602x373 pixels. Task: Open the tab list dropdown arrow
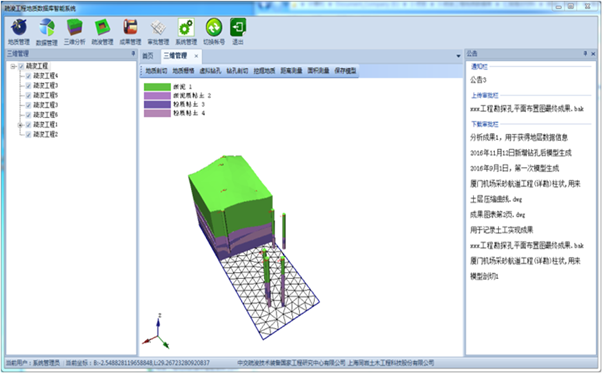click(458, 56)
